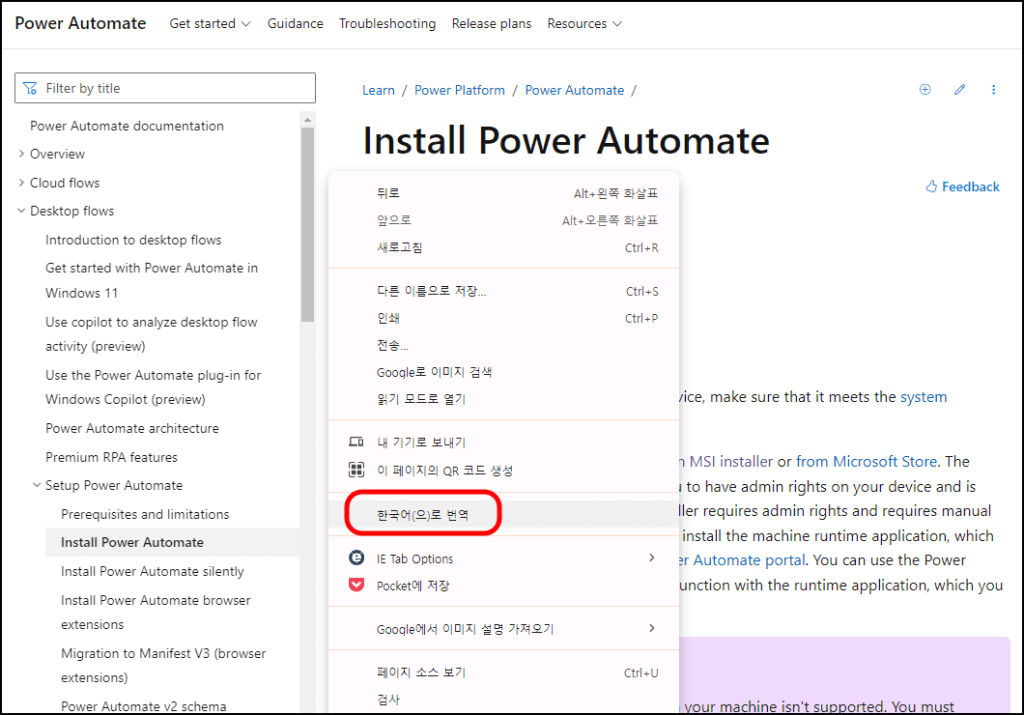The width and height of the screenshot is (1024, 715).
Task: Click the filter icon in search box
Action: pos(30,88)
